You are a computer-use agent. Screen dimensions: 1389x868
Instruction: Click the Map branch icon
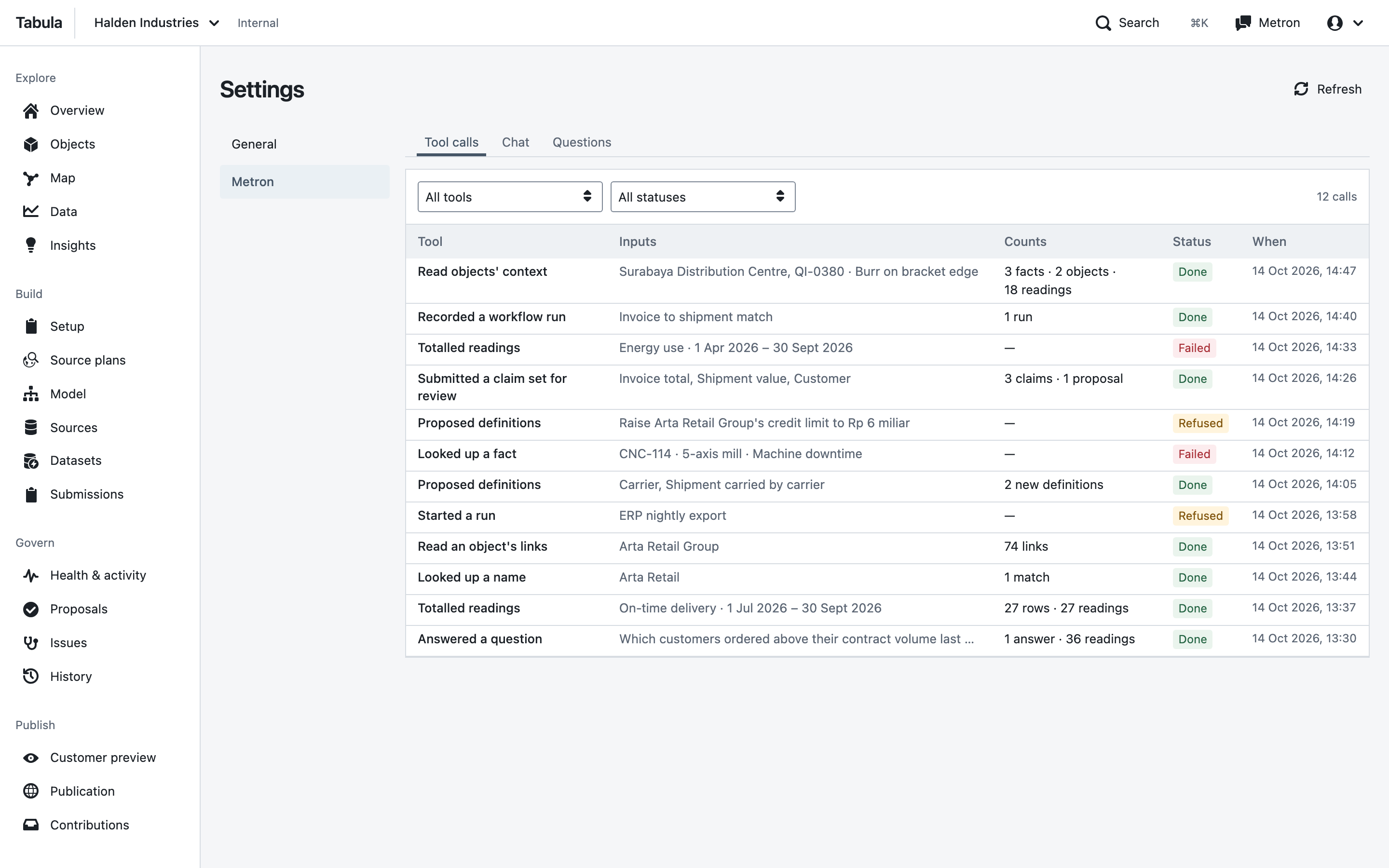(x=31, y=178)
